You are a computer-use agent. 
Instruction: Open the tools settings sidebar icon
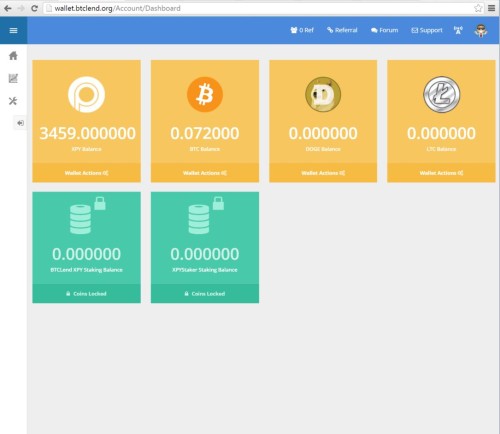pos(13,101)
